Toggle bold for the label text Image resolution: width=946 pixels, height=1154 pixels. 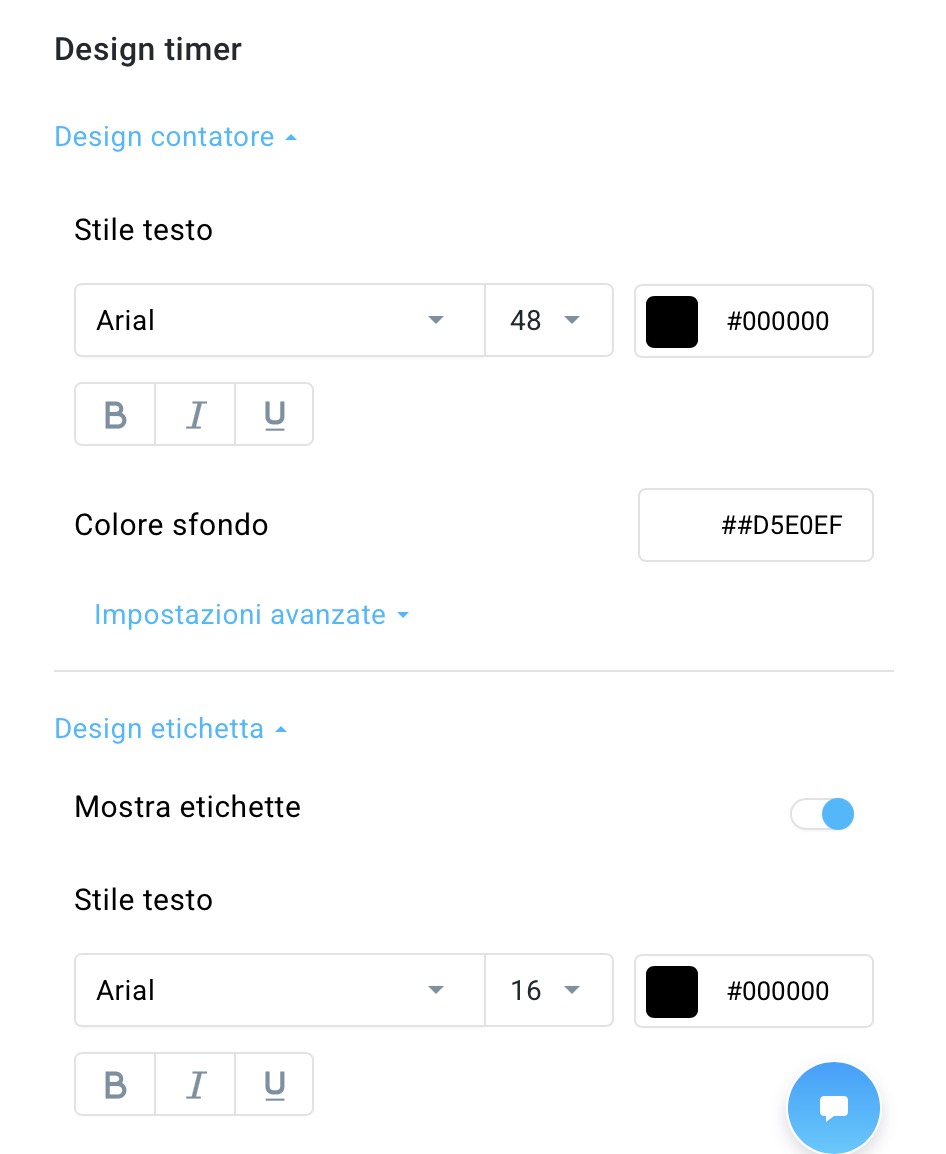(x=114, y=1084)
